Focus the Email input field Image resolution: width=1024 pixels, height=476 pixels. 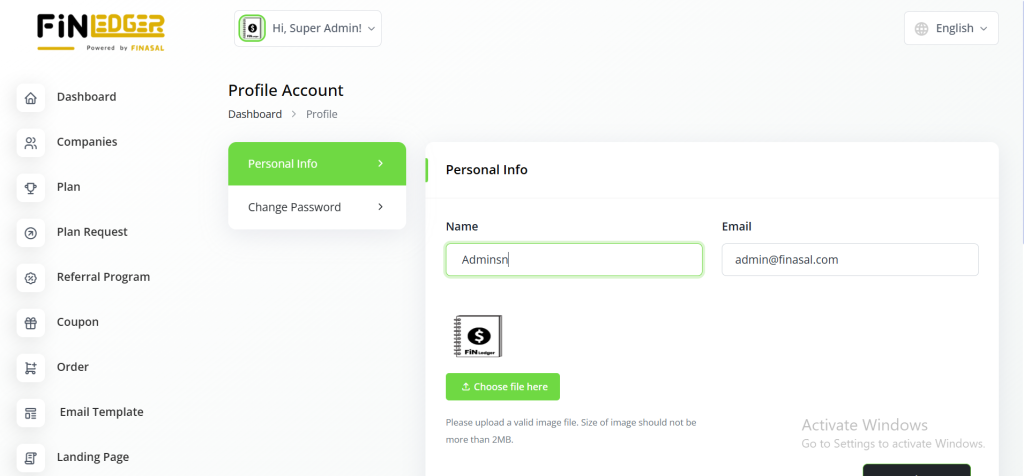(x=849, y=260)
